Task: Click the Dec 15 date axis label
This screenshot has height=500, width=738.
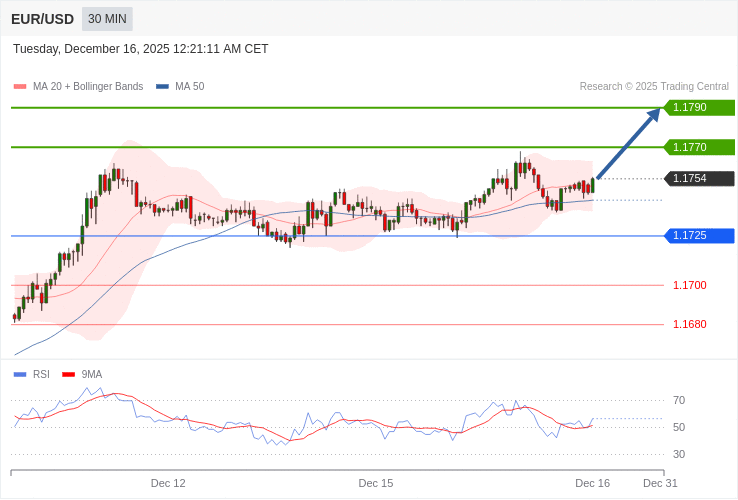Action: click(376, 483)
